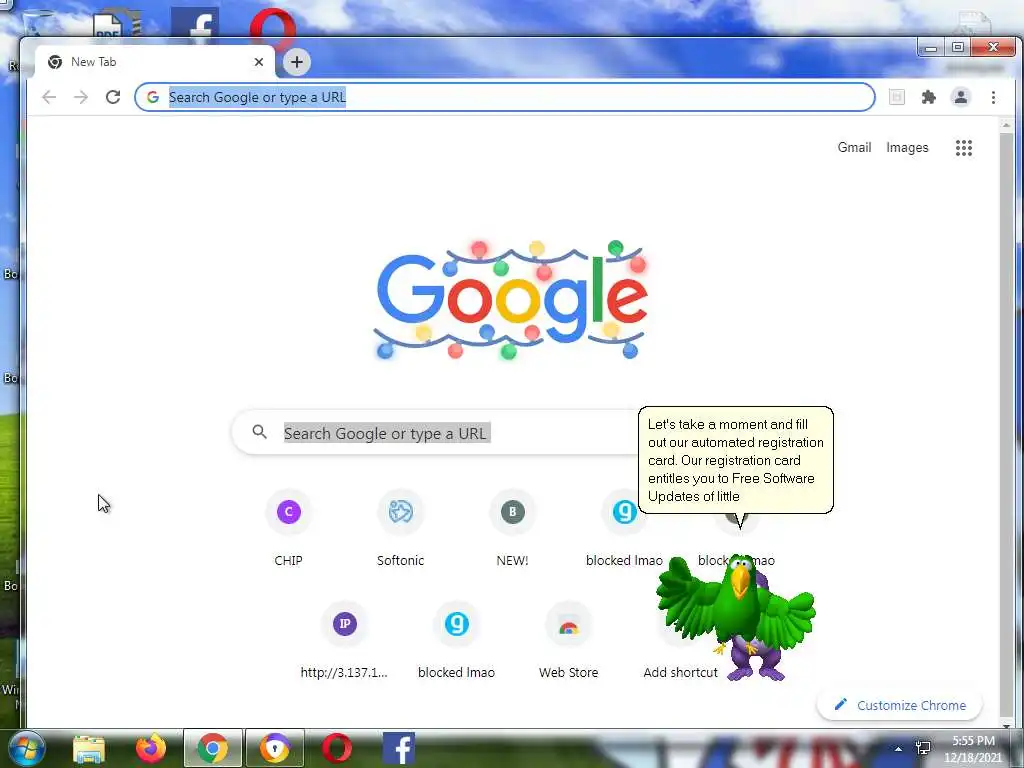The height and width of the screenshot is (768, 1024).
Task: Open File Explorer from the taskbar
Action: (x=89, y=749)
